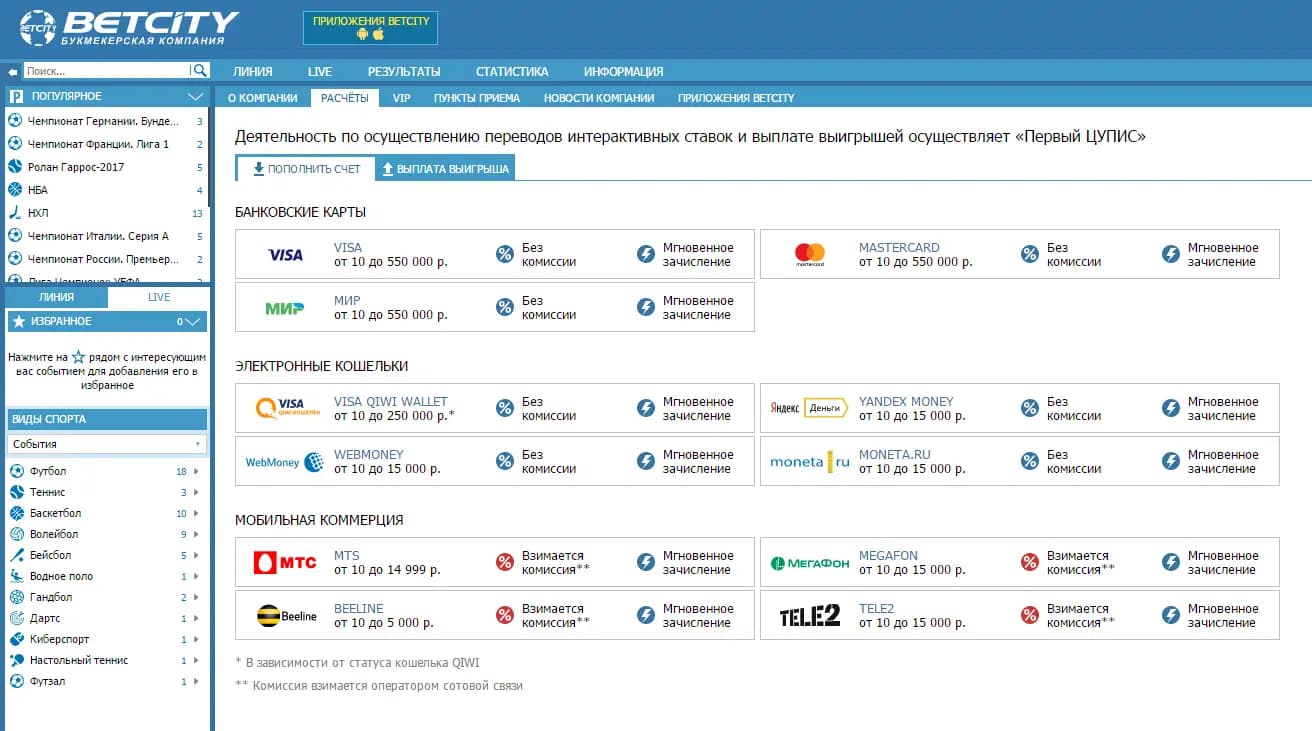
Task: Open the ИНФОРМАЦИЯ menu item
Action: pyautogui.click(x=624, y=72)
